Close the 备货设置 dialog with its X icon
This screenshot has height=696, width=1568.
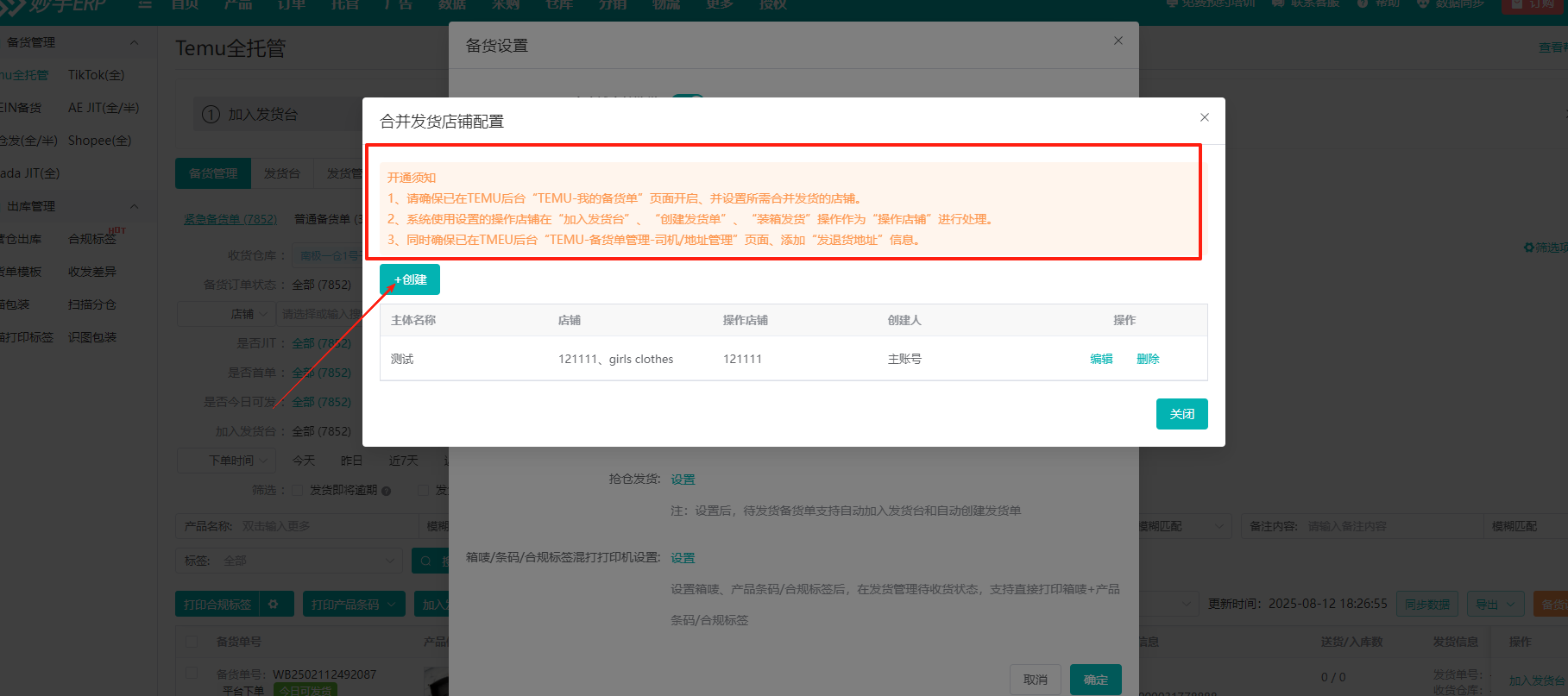tap(1118, 41)
